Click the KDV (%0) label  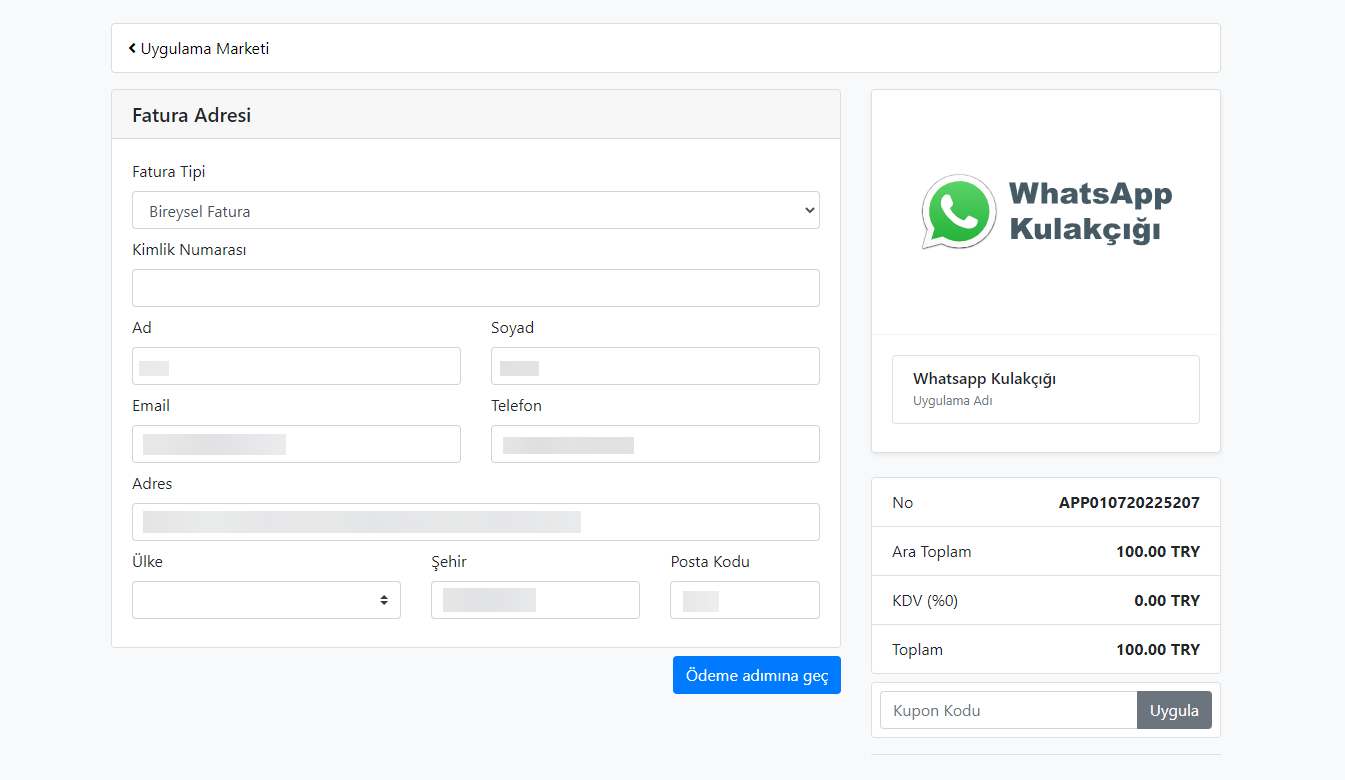(x=925, y=600)
